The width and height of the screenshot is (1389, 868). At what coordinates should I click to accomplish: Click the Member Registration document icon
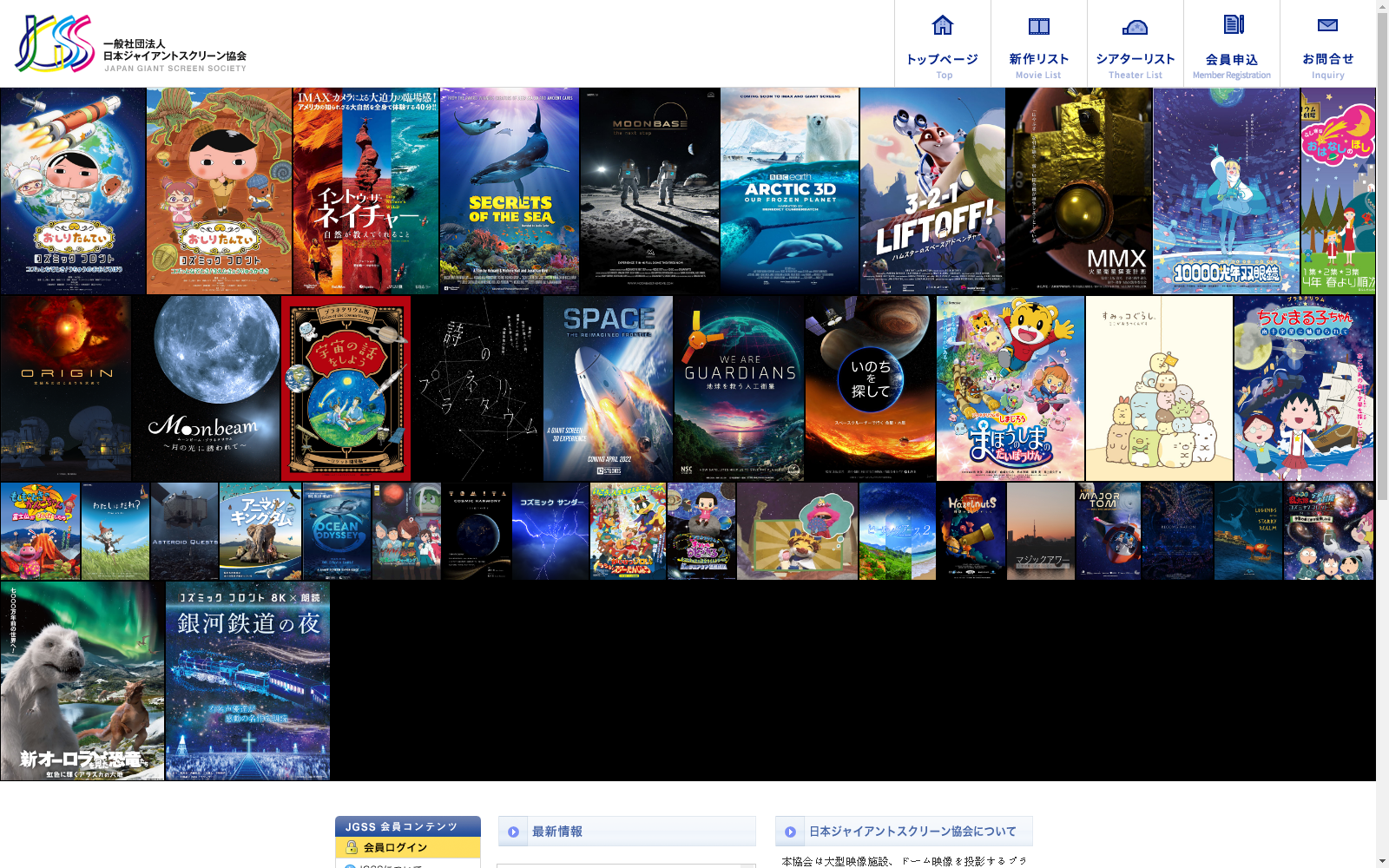[1233, 24]
